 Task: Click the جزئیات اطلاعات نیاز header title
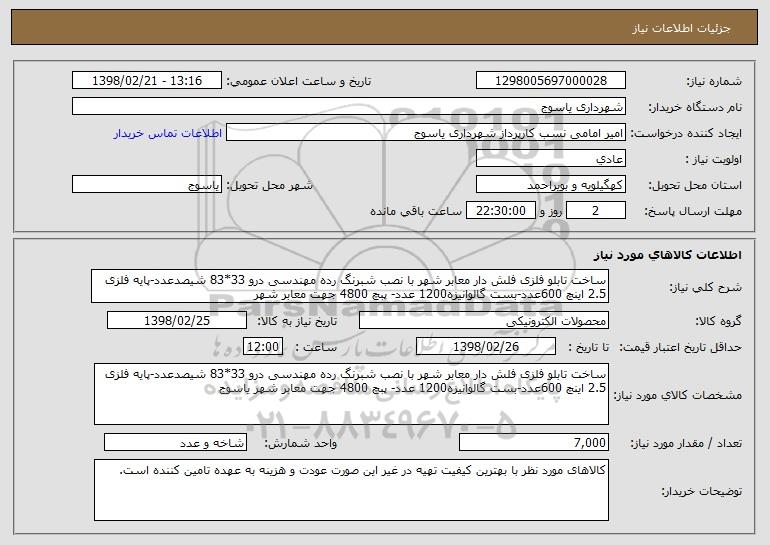click(x=681, y=28)
